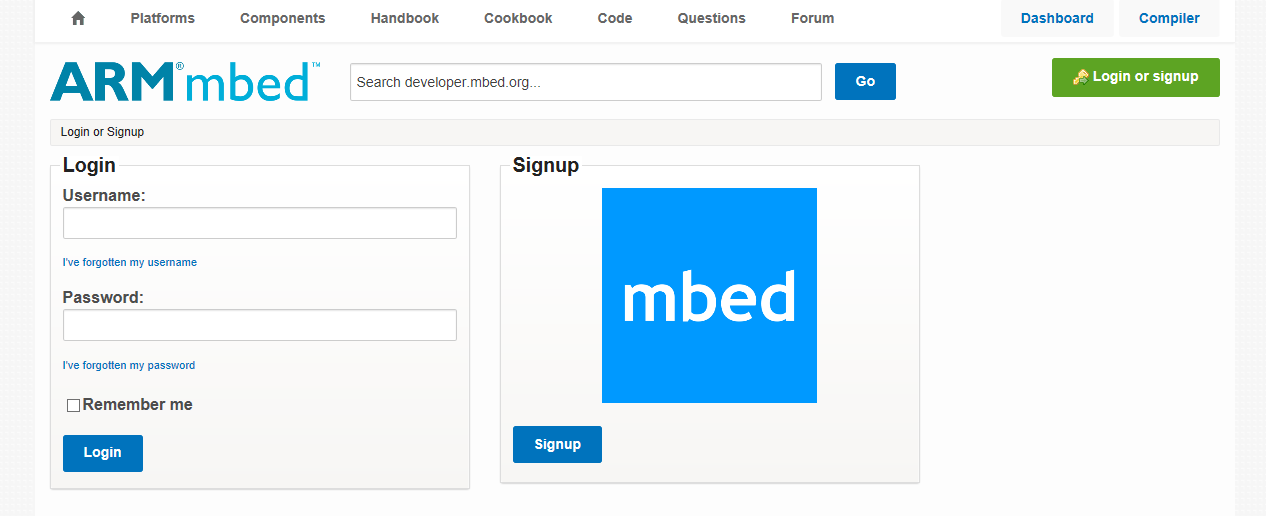Open the Cookbook page

(518, 18)
